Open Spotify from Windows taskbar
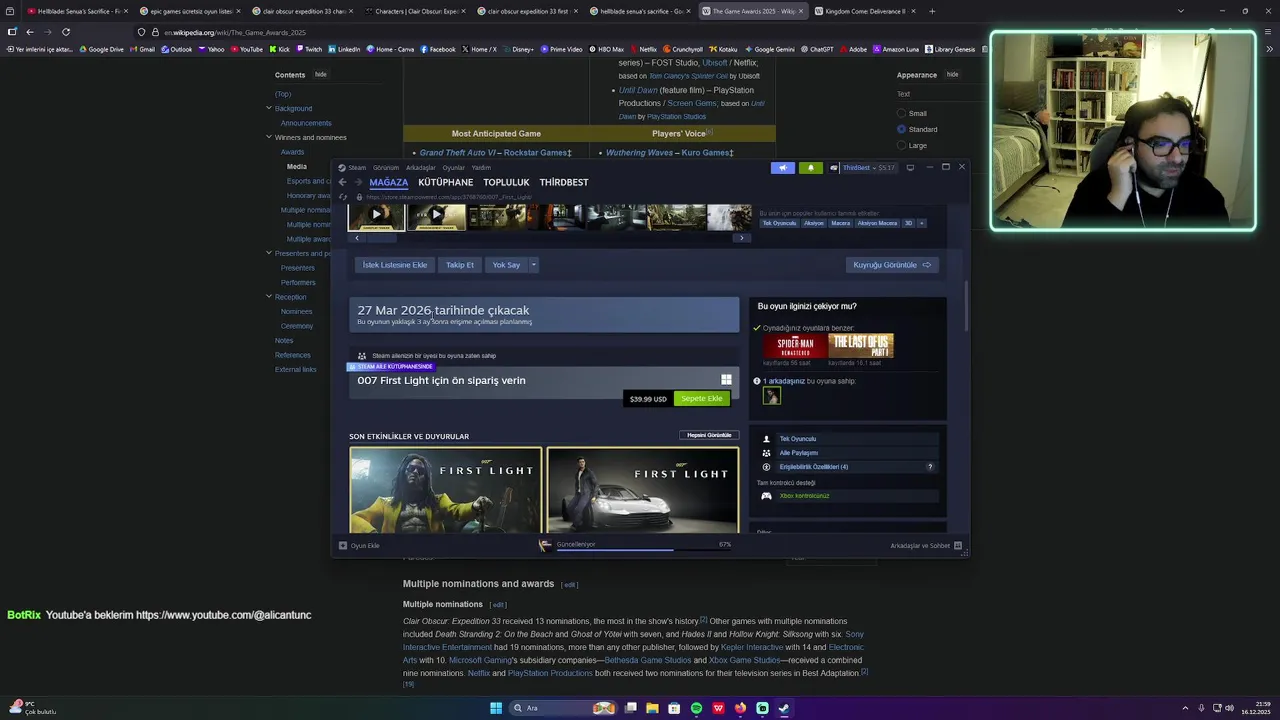 tap(696, 708)
